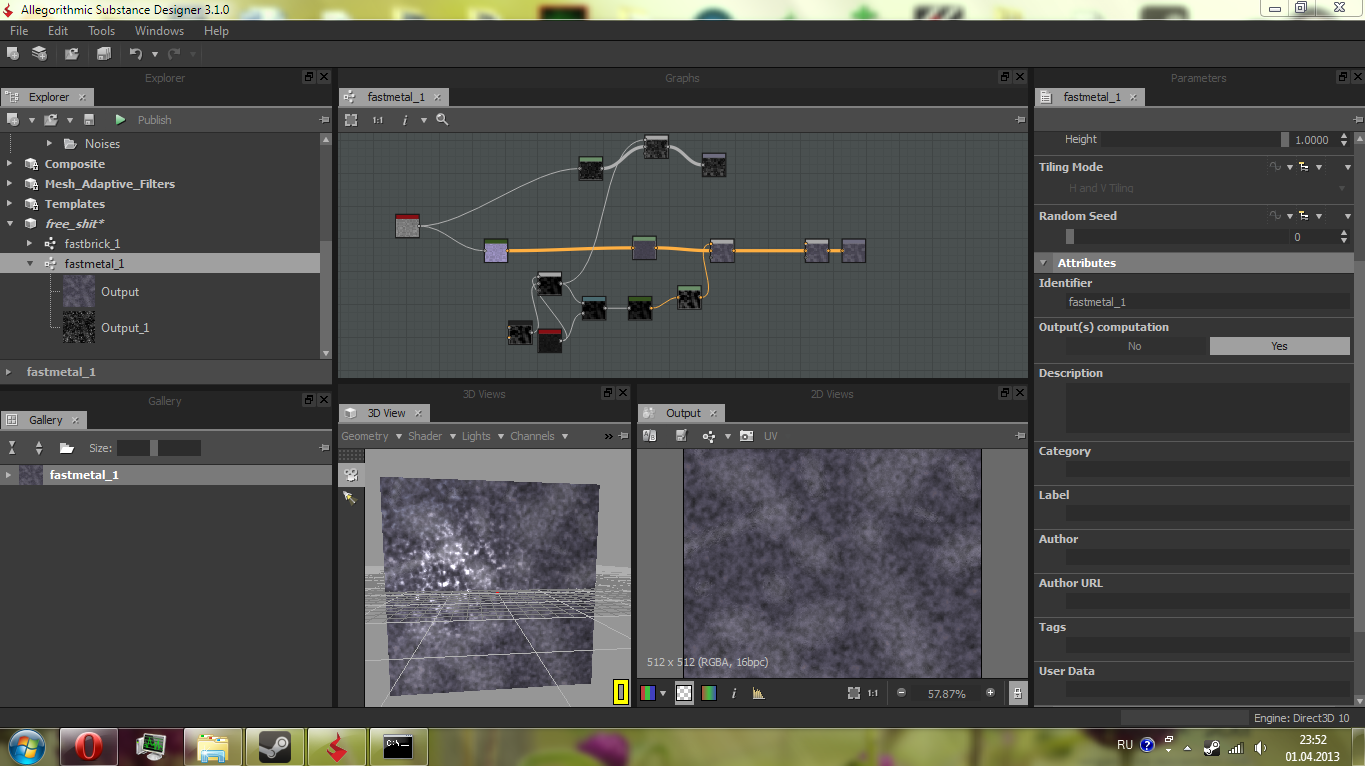Undo the last action
Viewport: 1365px width, 766px height.
[x=136, y=53]
